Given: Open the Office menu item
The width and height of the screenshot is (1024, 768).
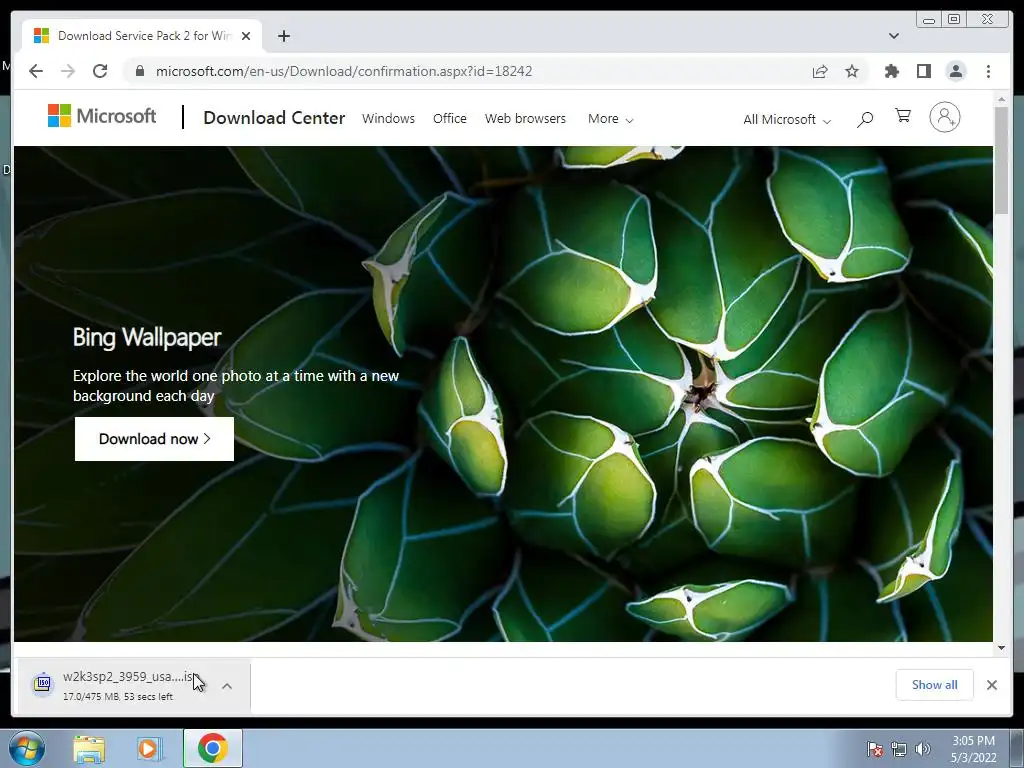Looking at the screenshot, I should click(449, 118).
